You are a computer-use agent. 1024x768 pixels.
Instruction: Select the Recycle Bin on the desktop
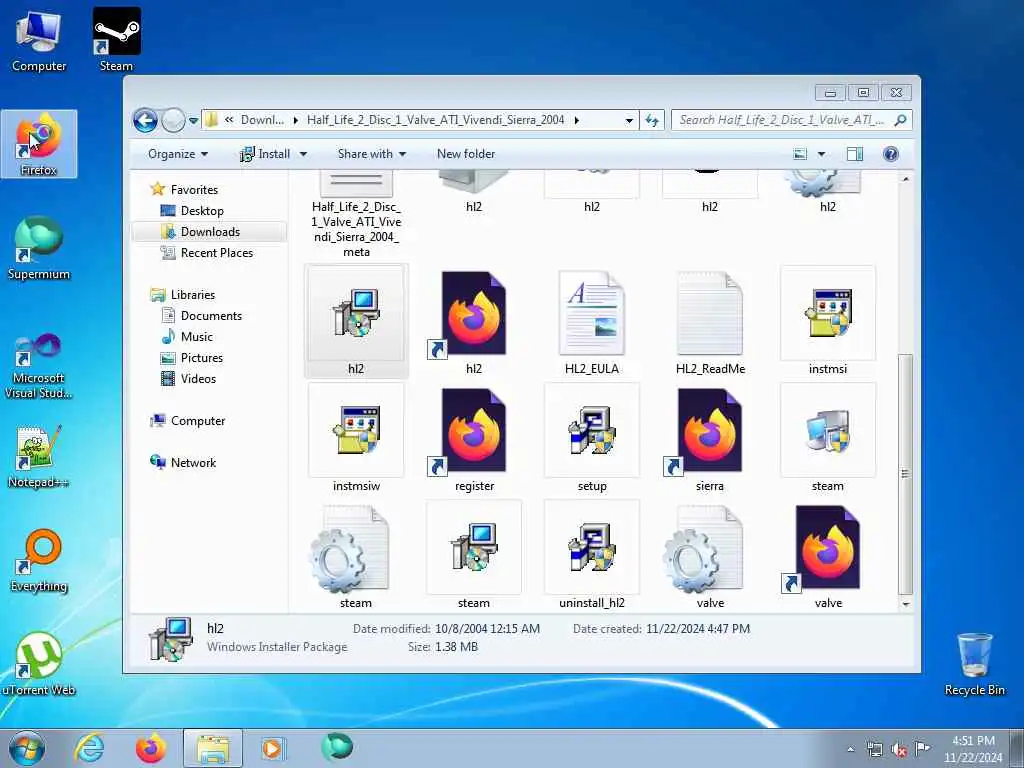point(974,664)
